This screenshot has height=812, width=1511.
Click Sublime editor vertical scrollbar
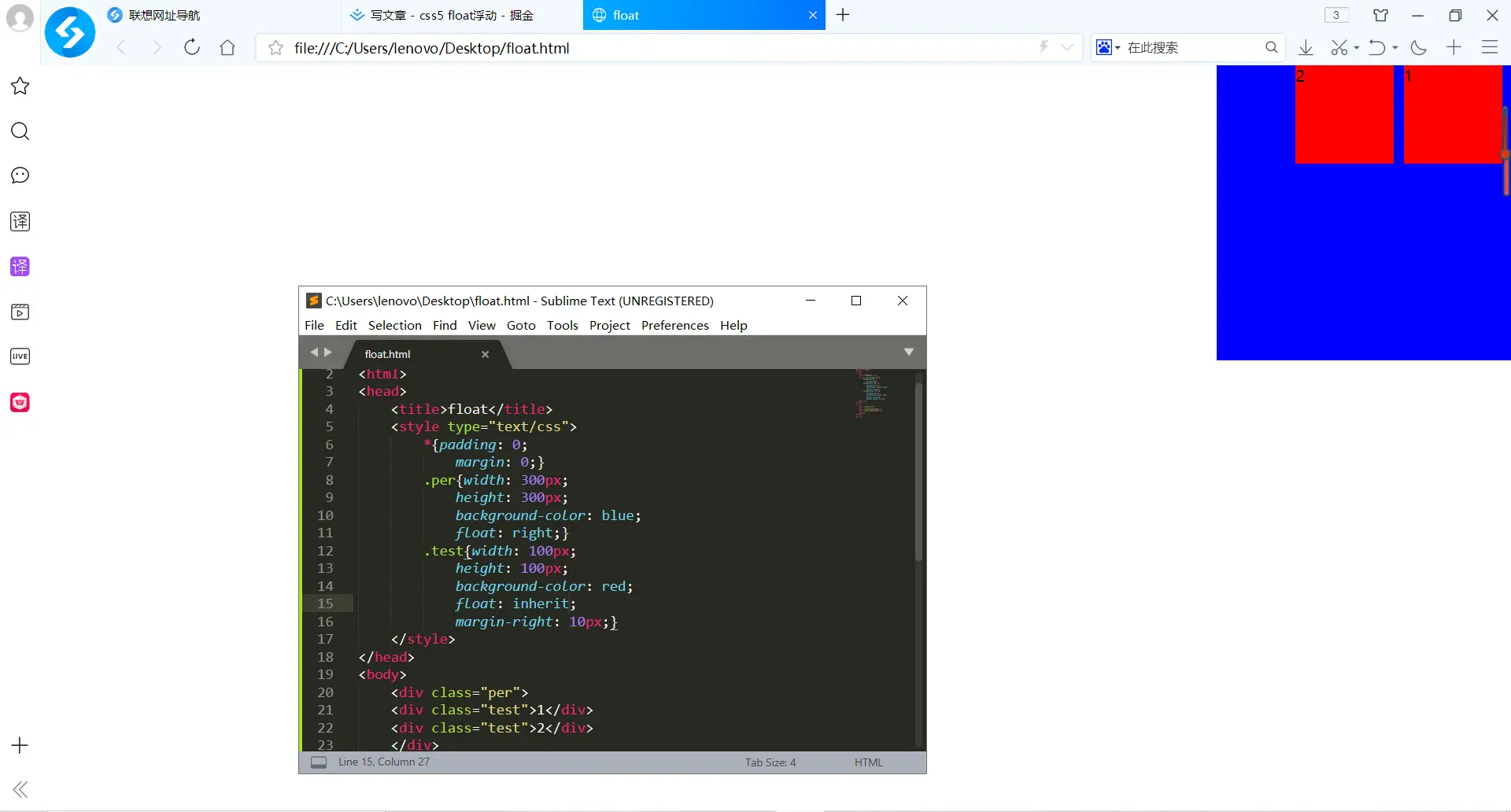point(918,471)
